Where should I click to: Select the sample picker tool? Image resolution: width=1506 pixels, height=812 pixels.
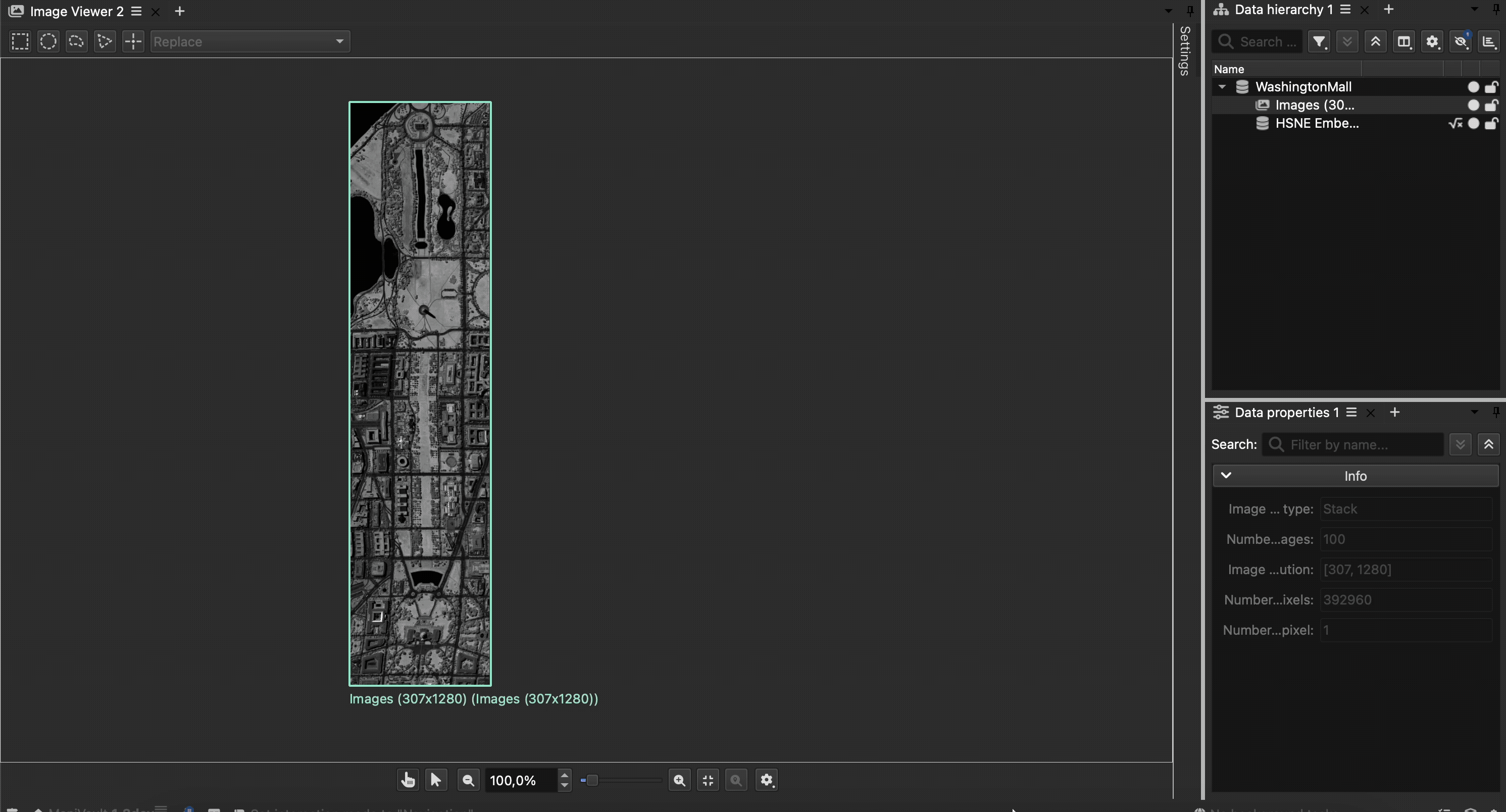(x=133, y=41)
